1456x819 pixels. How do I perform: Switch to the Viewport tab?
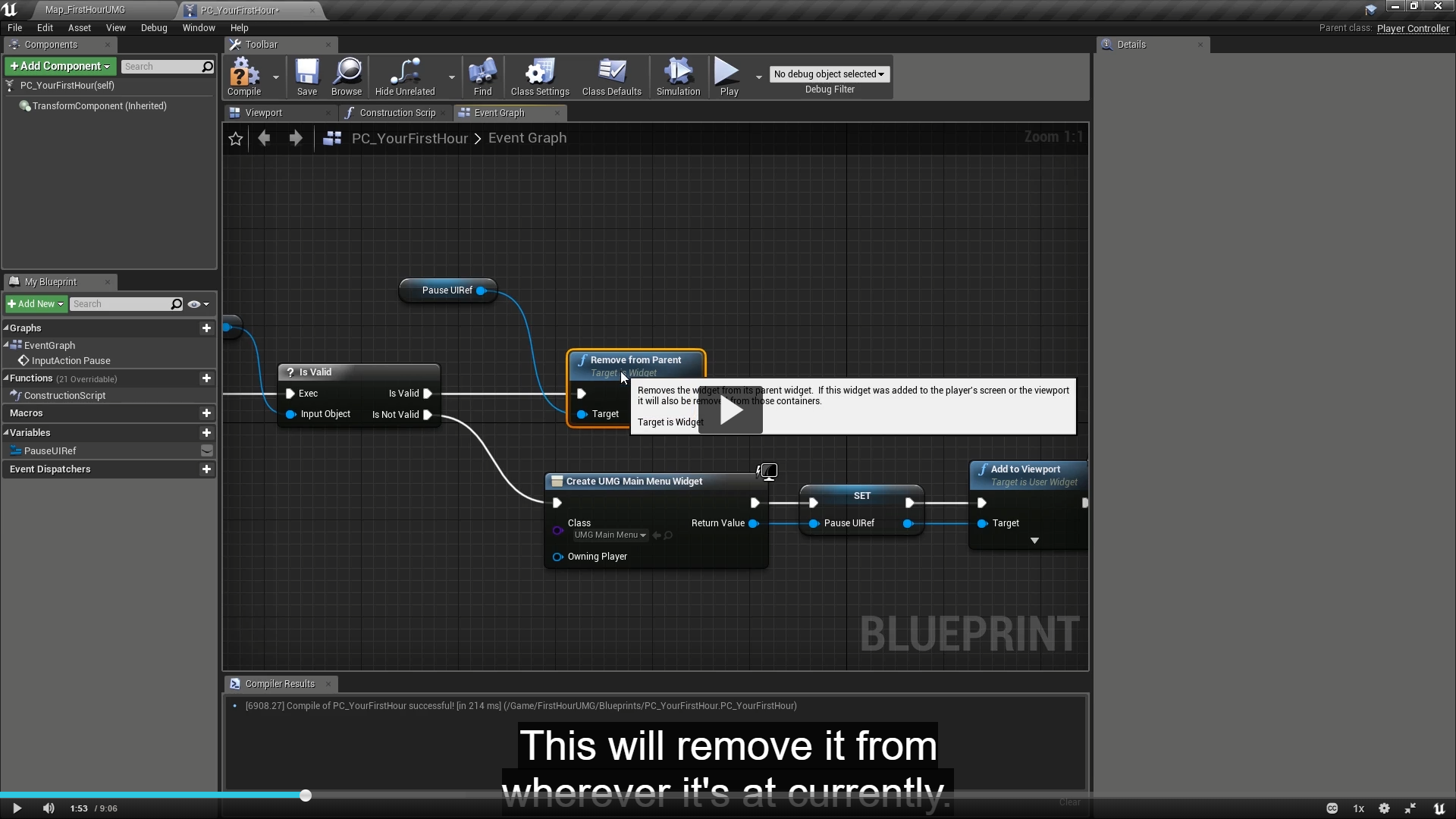[x=264, y=113]
